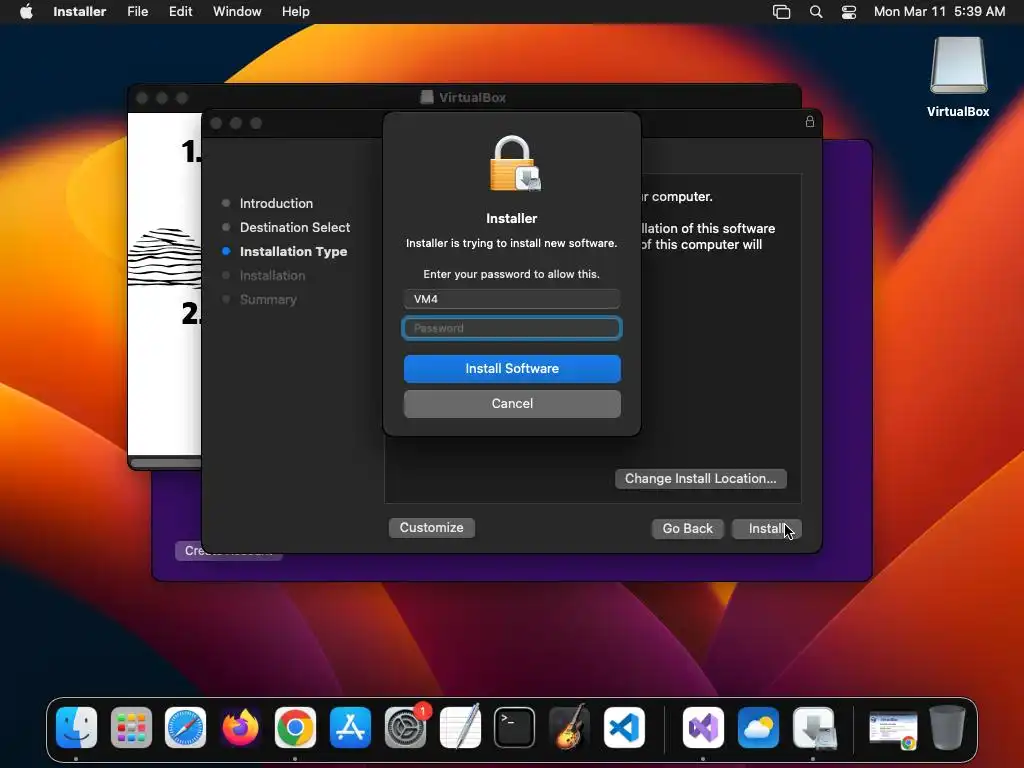Click the Installation Type step
Screen dimensions: 1024x768
293,251
